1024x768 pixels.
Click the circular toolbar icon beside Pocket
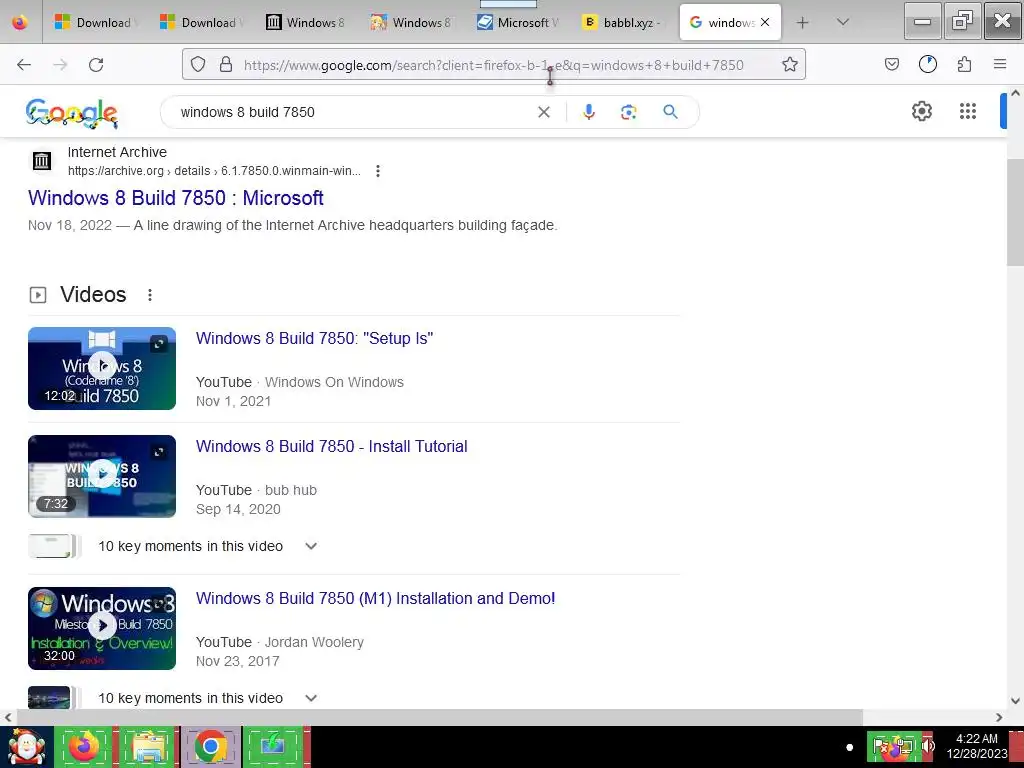928,64
